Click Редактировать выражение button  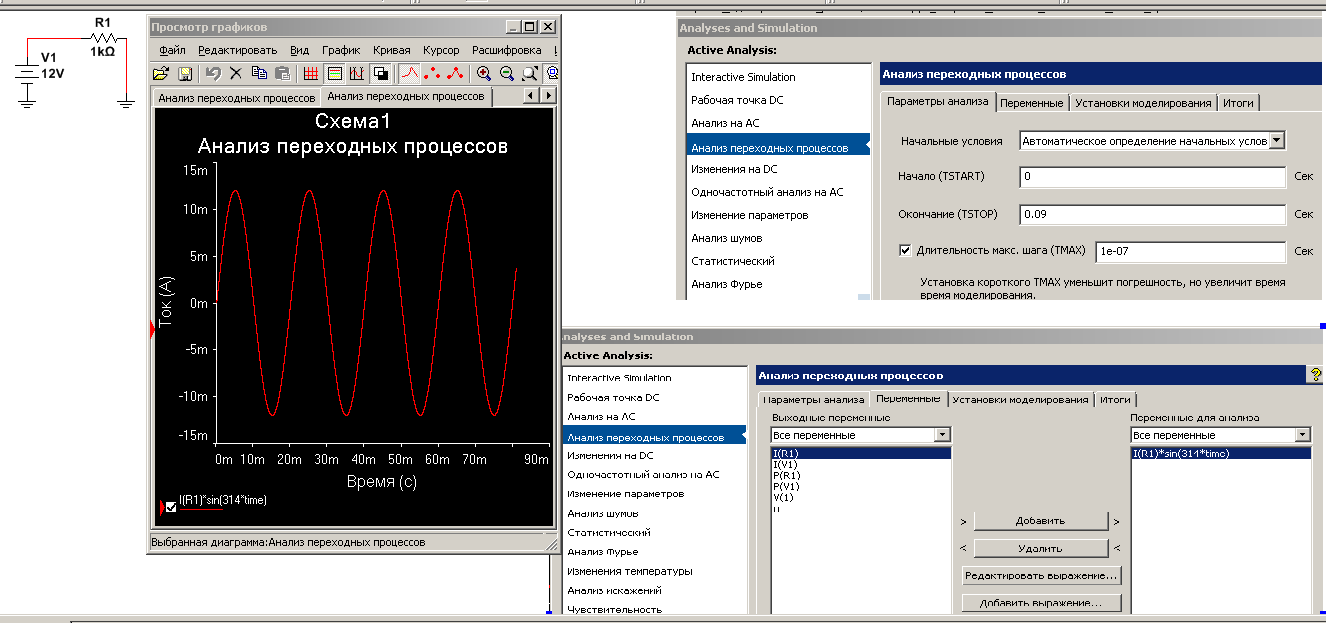pos(1040,575)
